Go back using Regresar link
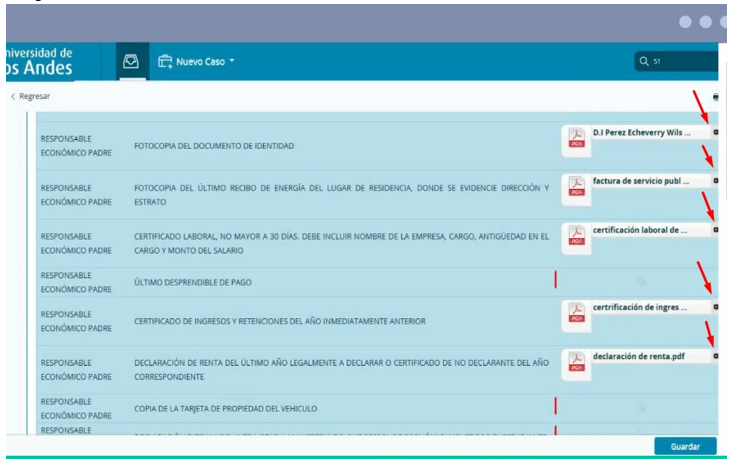Image resolution: width=739 pixels, height=471 pixels. click(31, 96)
